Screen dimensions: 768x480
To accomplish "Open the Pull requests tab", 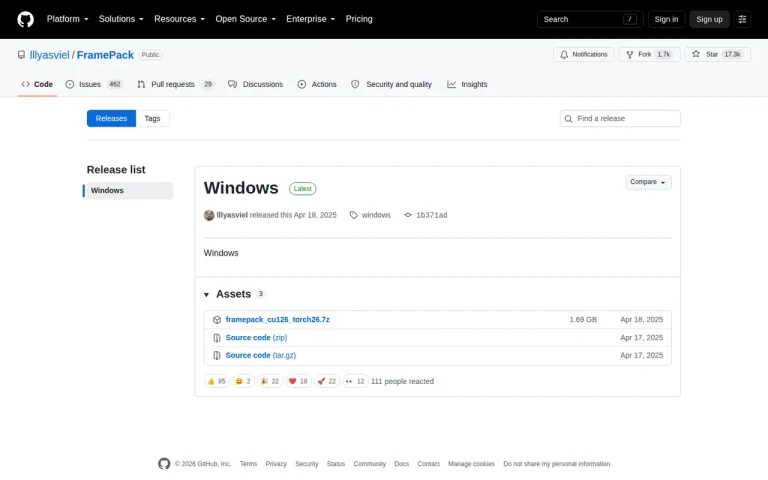I will [175, 84].
